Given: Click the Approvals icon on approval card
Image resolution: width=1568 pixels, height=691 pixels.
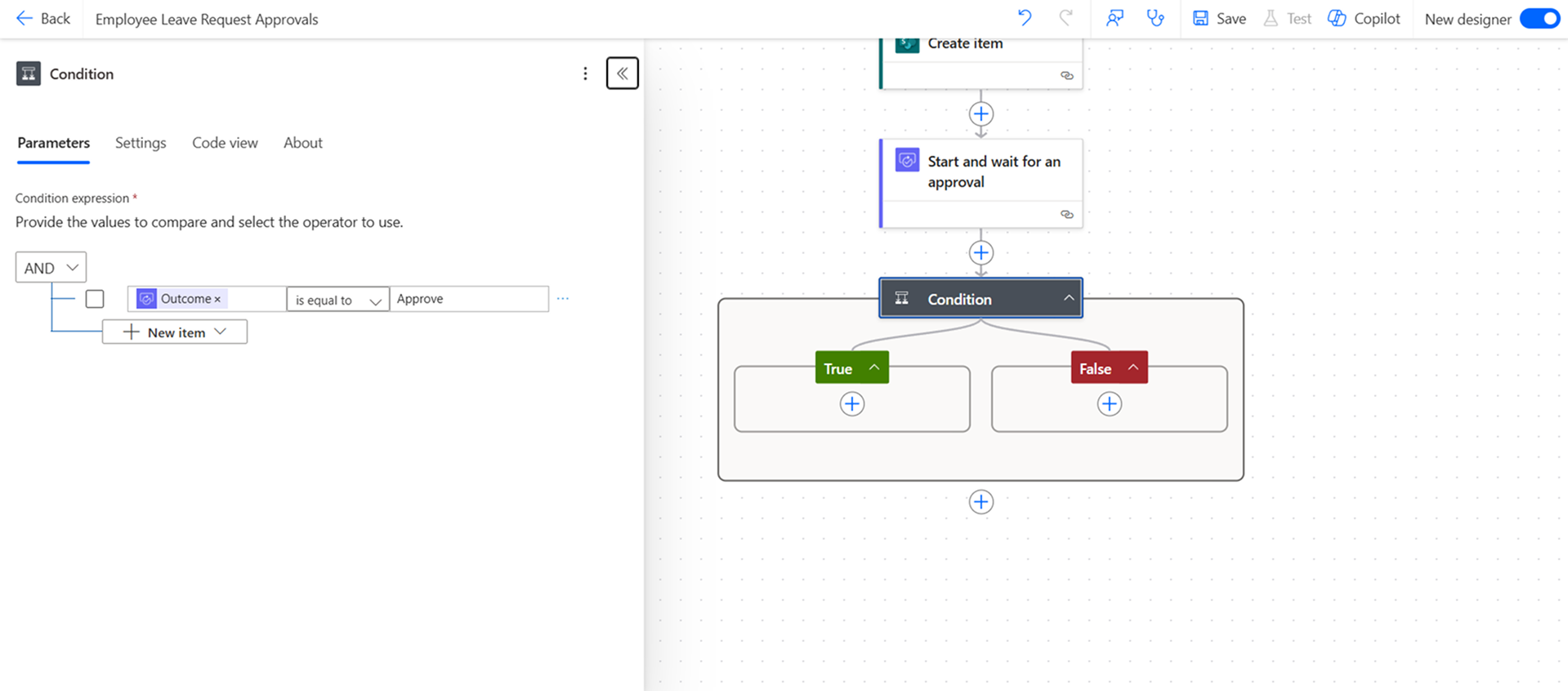Looking at the screenshot, I should point(907,160).
